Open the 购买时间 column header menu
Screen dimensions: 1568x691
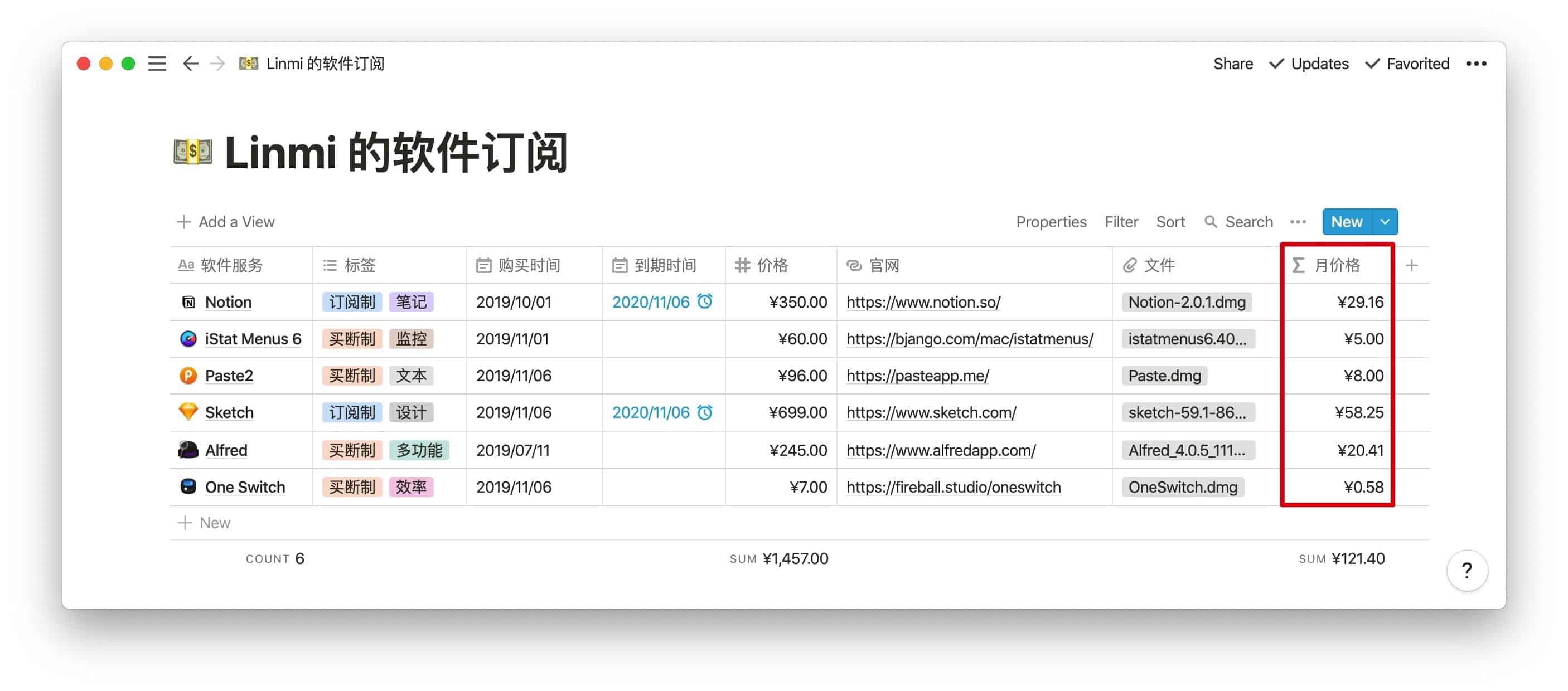534,265
